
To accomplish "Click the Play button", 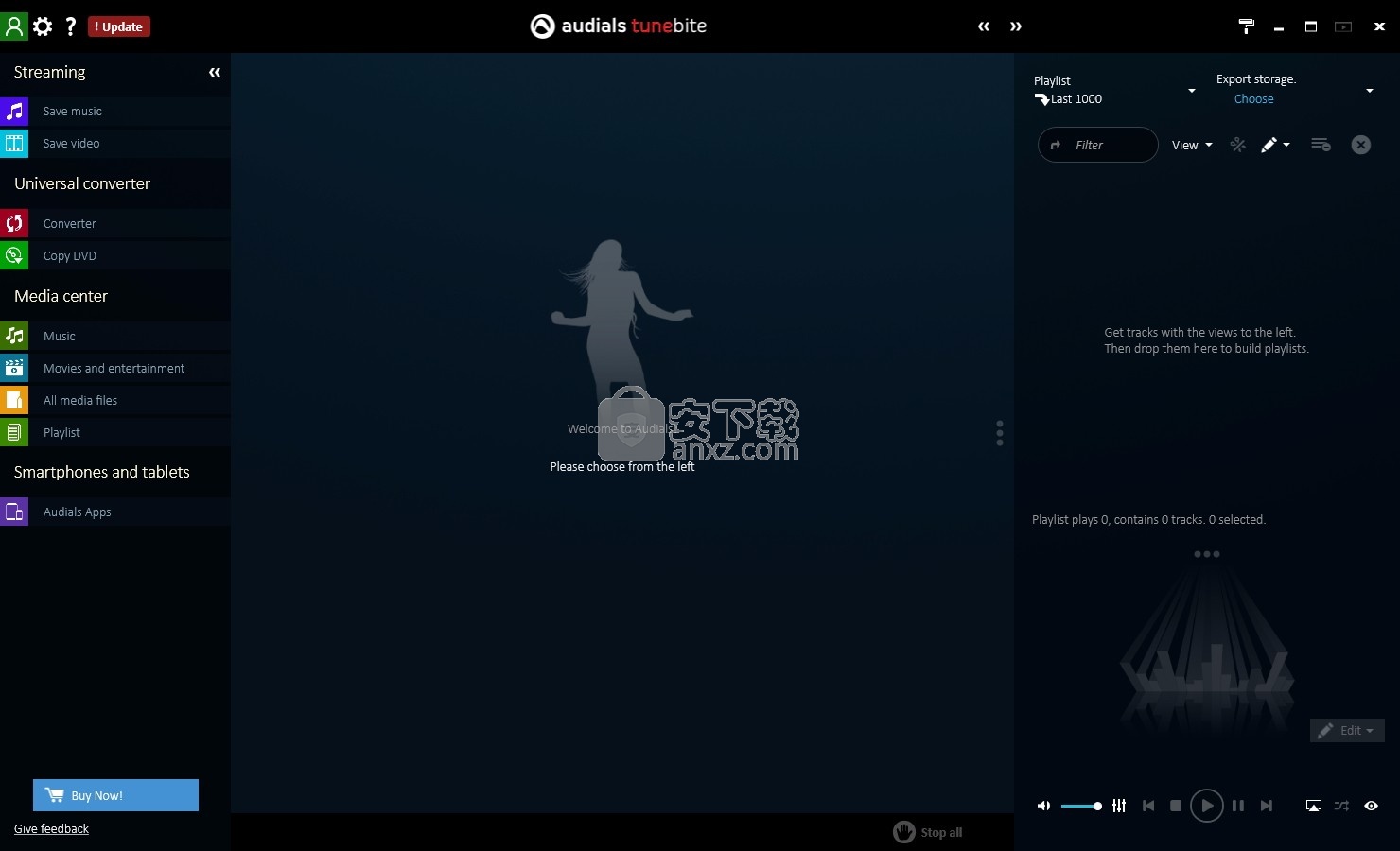I will tap(1206, 806).
